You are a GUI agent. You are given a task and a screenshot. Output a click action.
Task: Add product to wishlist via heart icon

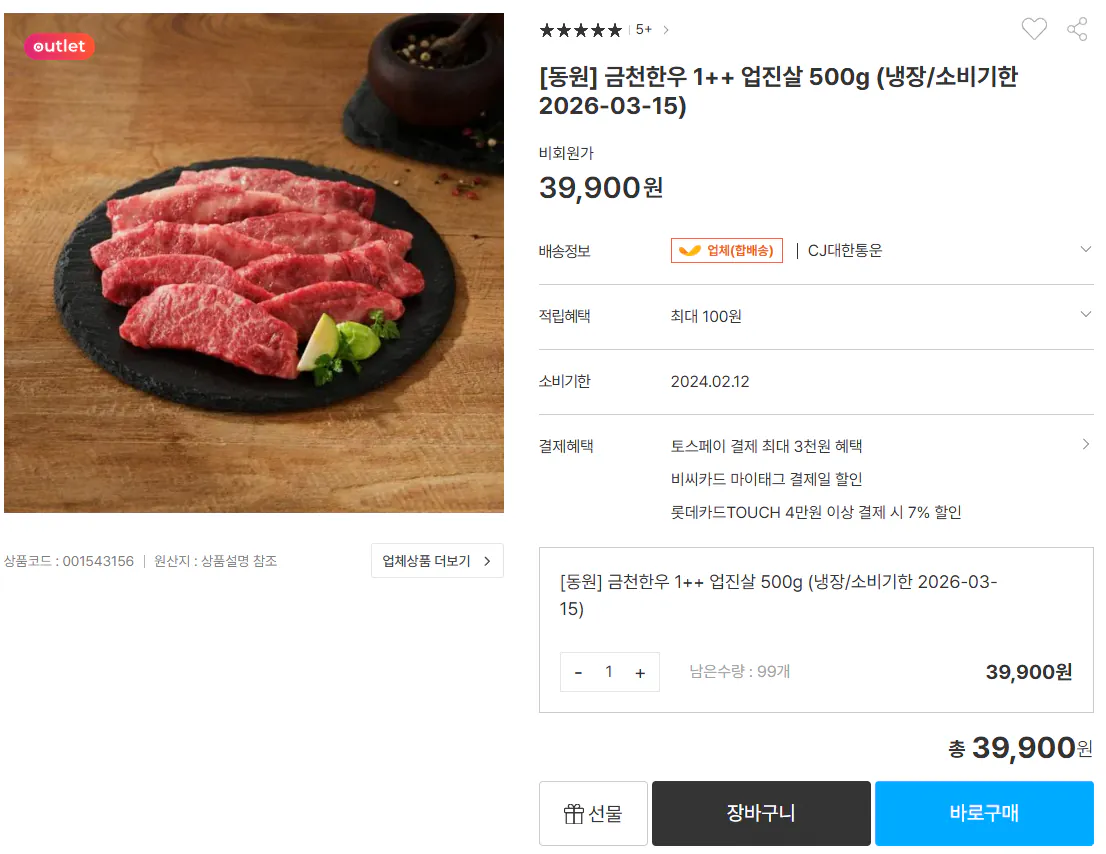click(1035, 29)
